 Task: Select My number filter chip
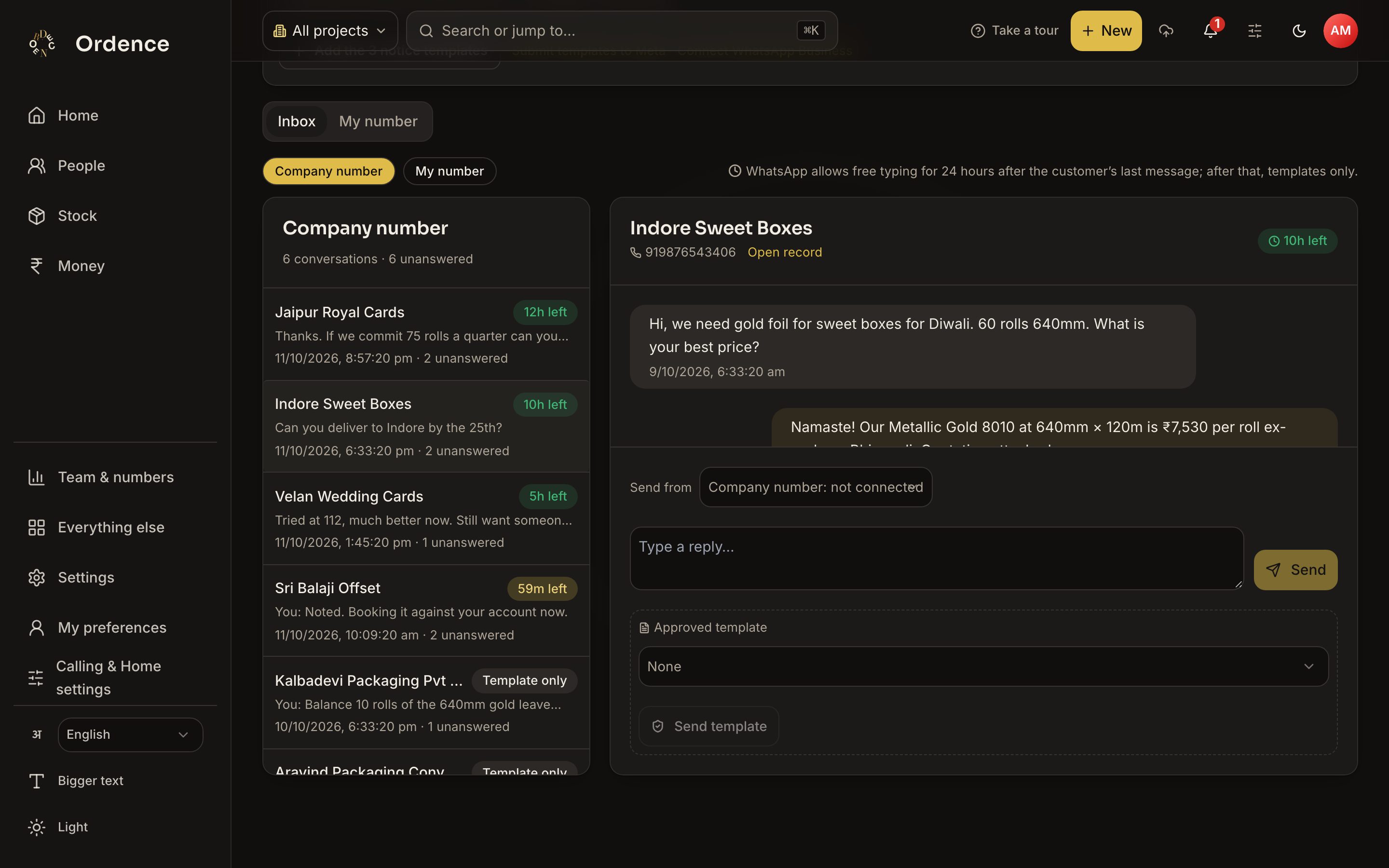(x=449, y=171)
